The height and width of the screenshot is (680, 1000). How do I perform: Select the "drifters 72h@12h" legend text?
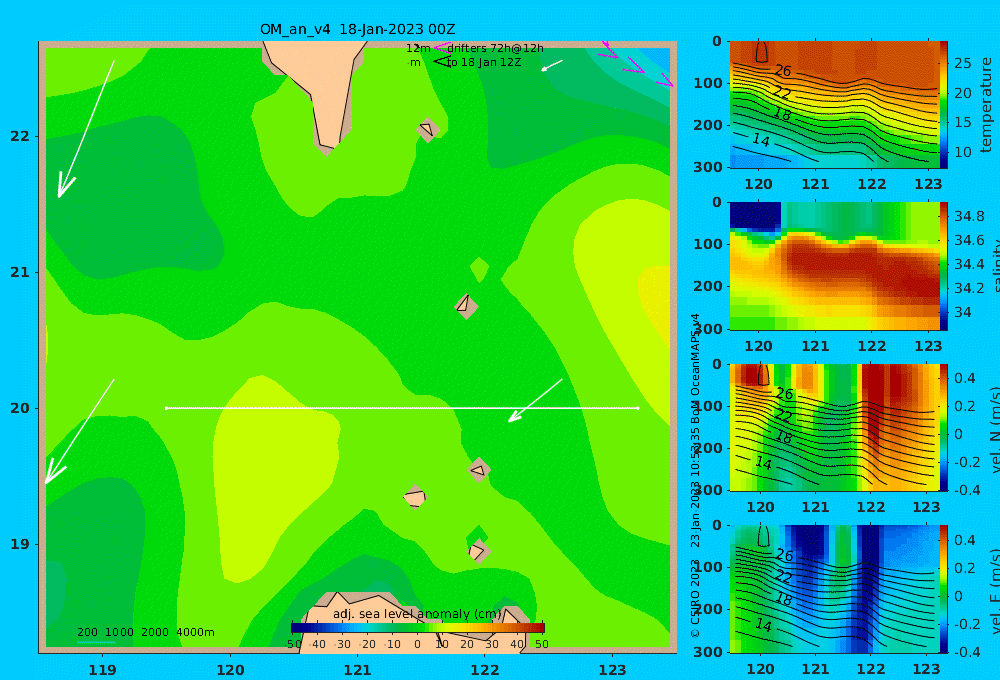[496, 48]
